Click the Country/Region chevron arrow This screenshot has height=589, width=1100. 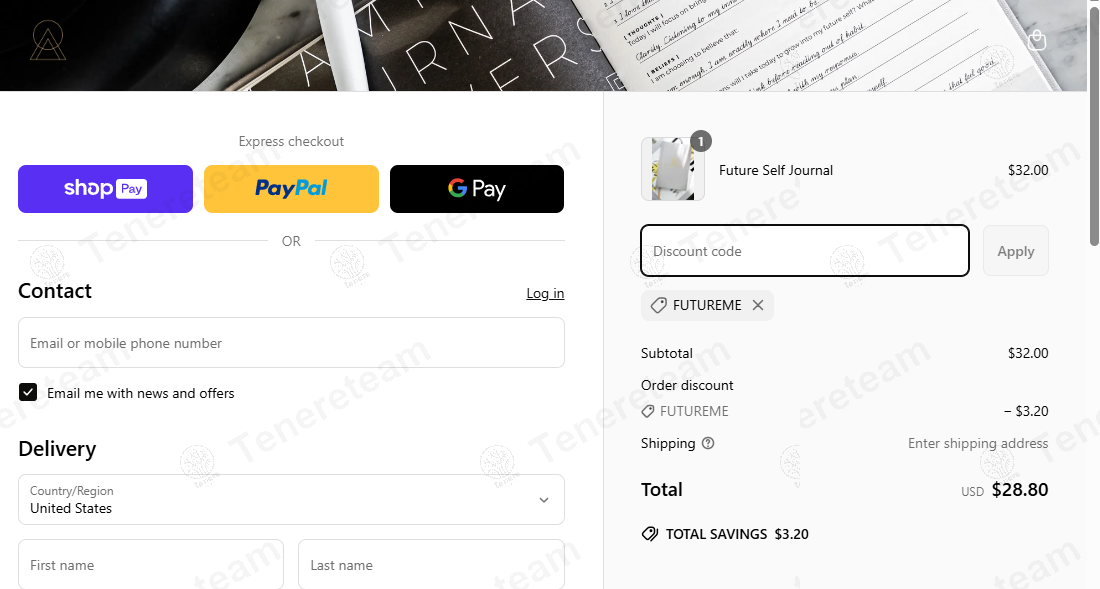click(544, 500)
